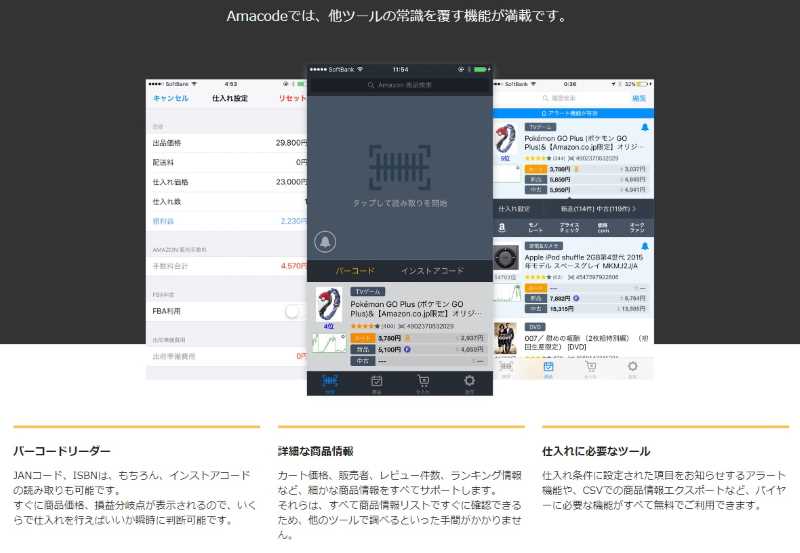Click the Amazon search field in center phone
Viewport: 800px width, 553px height.
400,85
